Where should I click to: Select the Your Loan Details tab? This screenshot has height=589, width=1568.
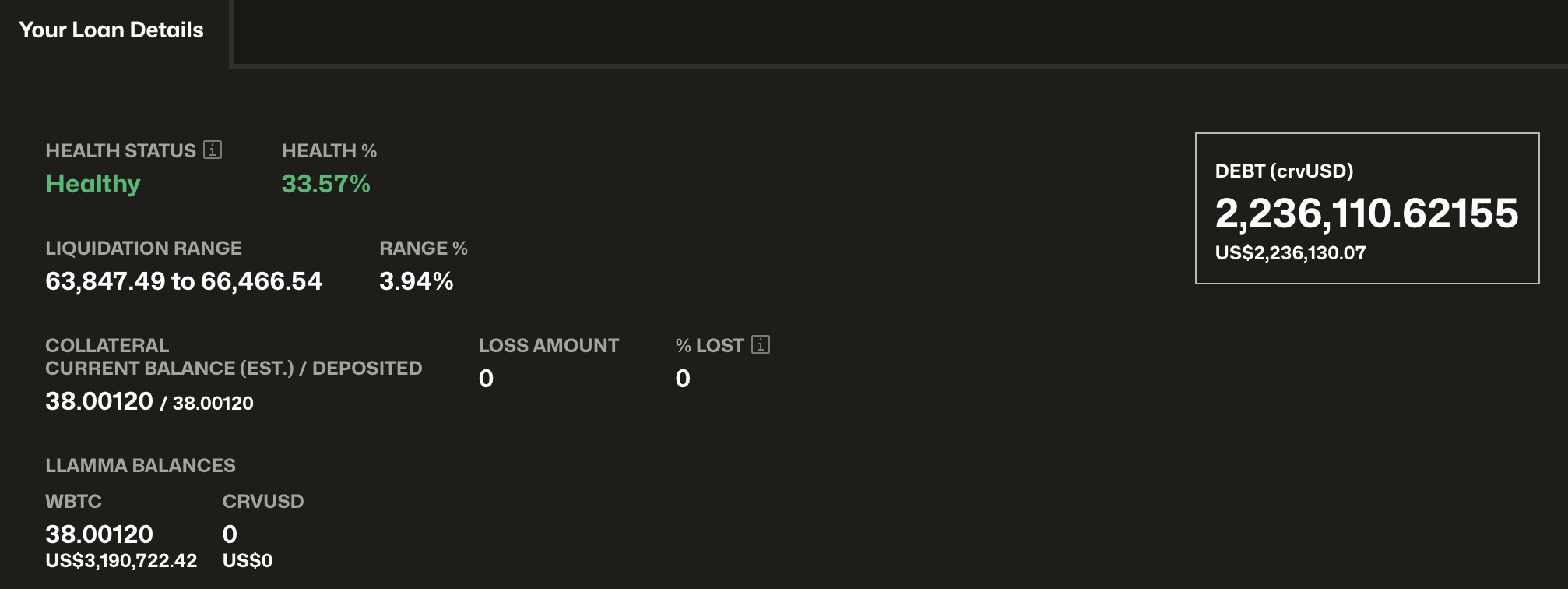point(111,30)
